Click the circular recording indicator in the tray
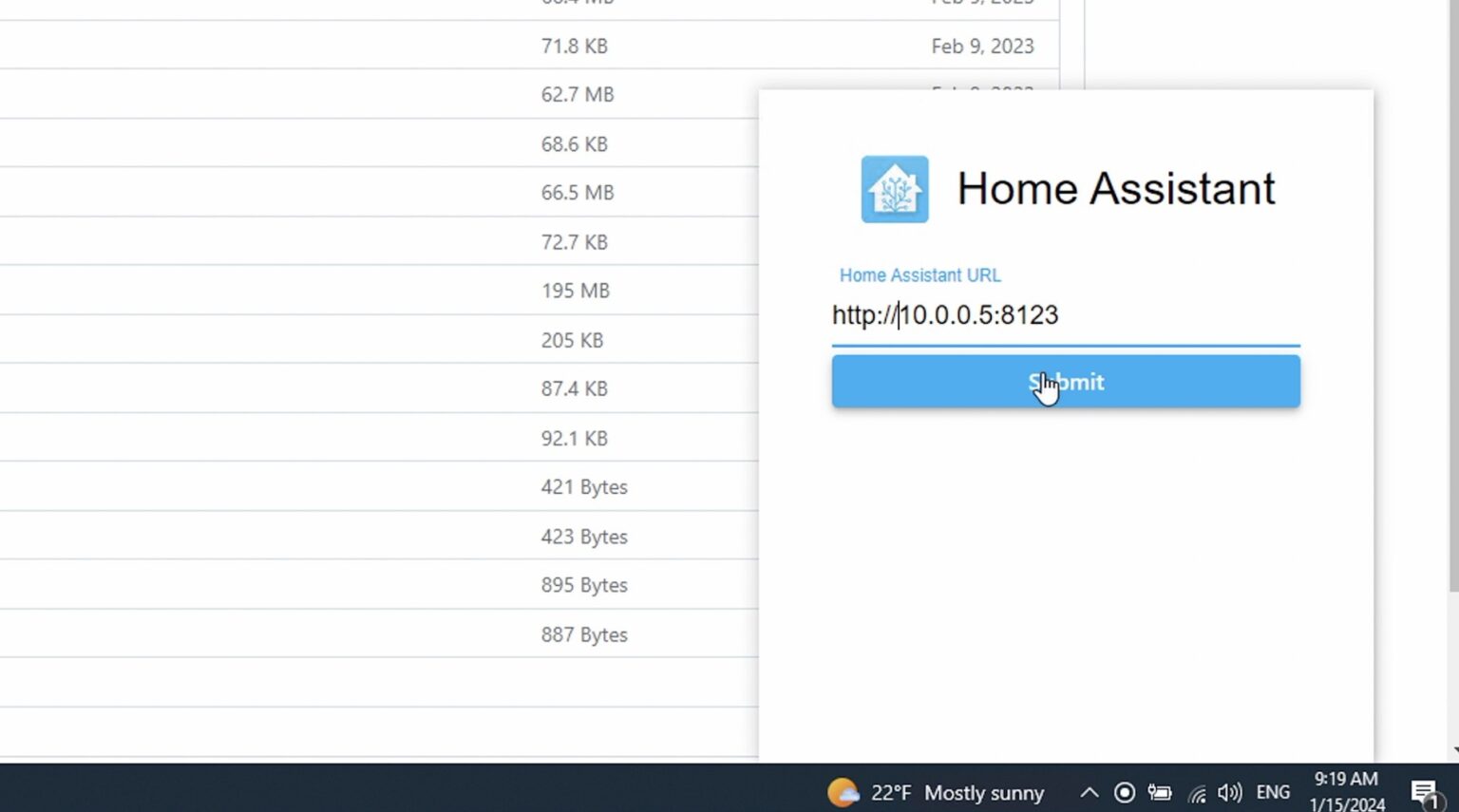The height and width of the screenshot is (812, 1459). 1125,792
